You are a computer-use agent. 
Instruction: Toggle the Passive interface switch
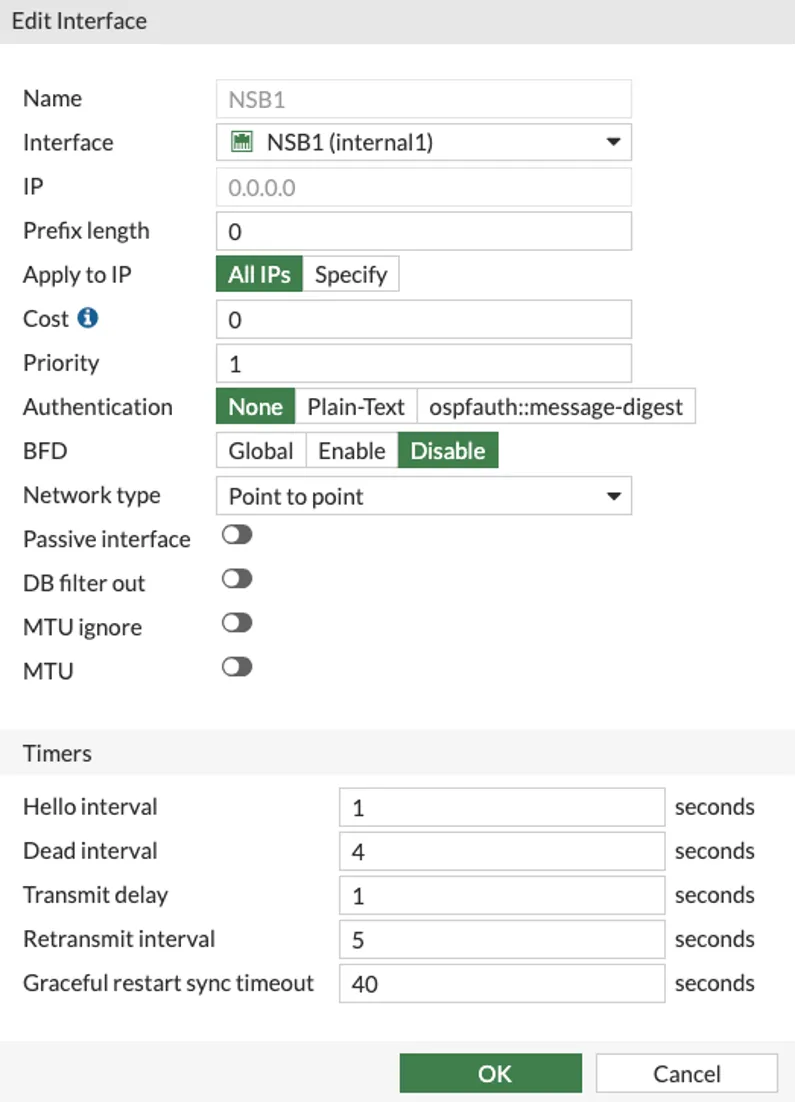(x=237, y=535)
